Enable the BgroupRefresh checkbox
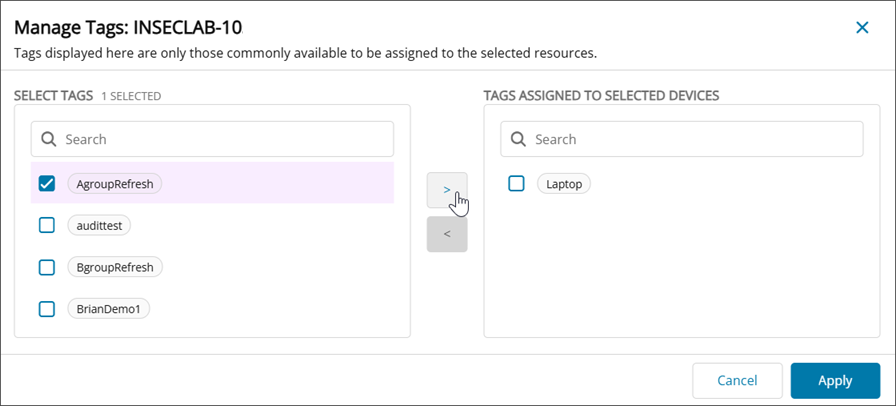 pos(47,267)
